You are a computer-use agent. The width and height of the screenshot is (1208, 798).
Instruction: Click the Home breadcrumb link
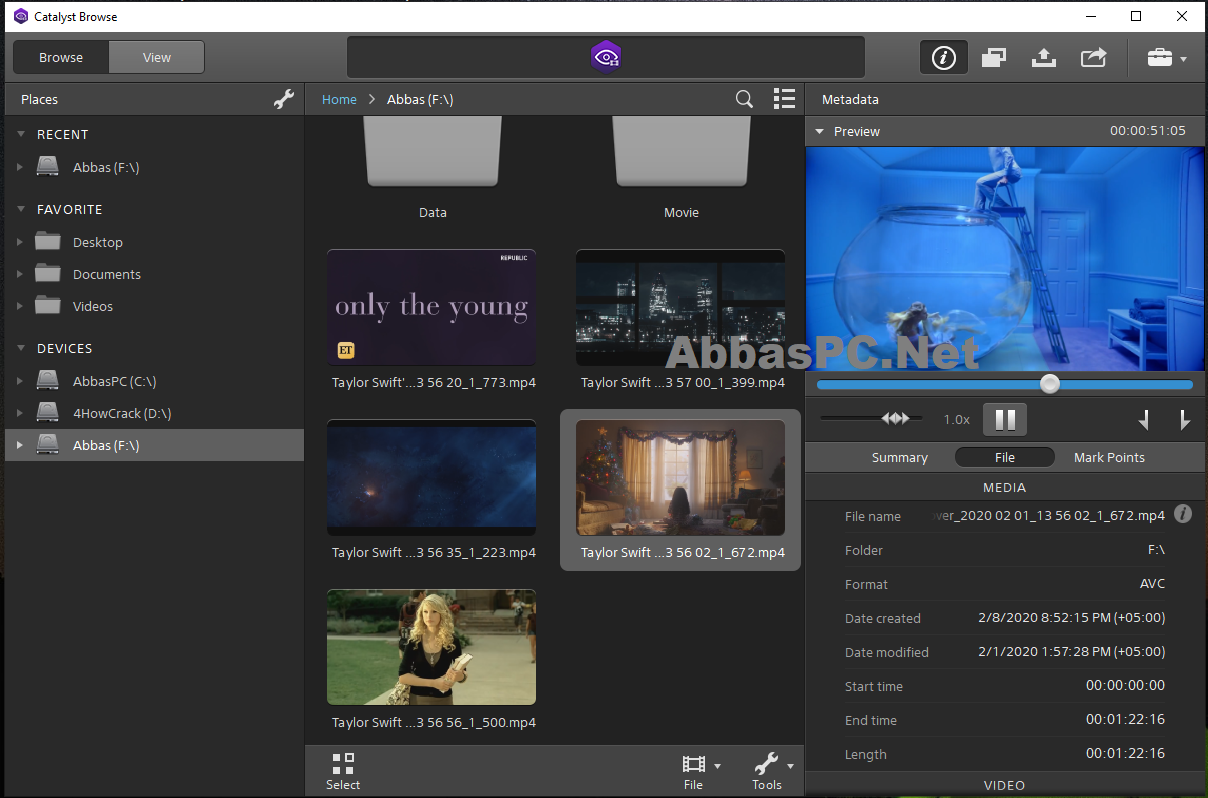(x=339, y=99)
